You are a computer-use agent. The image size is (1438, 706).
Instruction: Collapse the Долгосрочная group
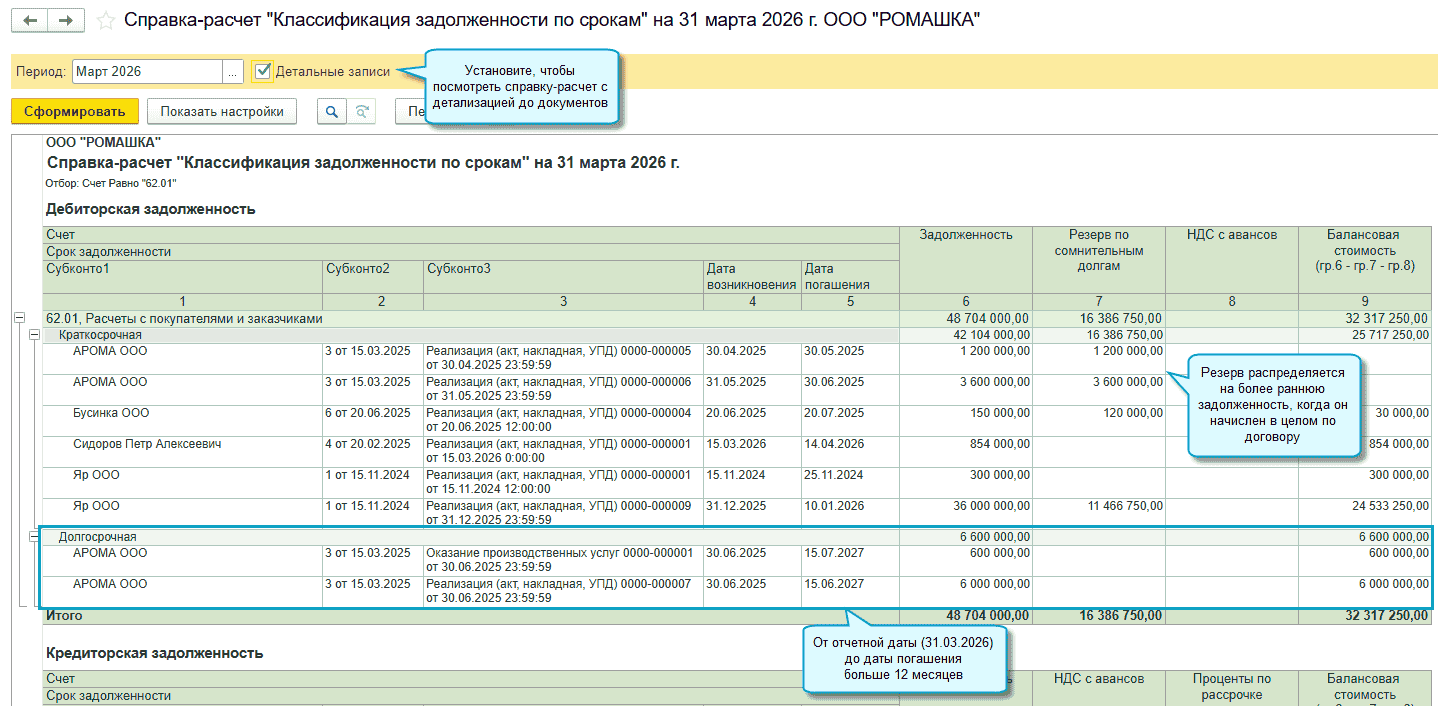click(x=35, y=537)
